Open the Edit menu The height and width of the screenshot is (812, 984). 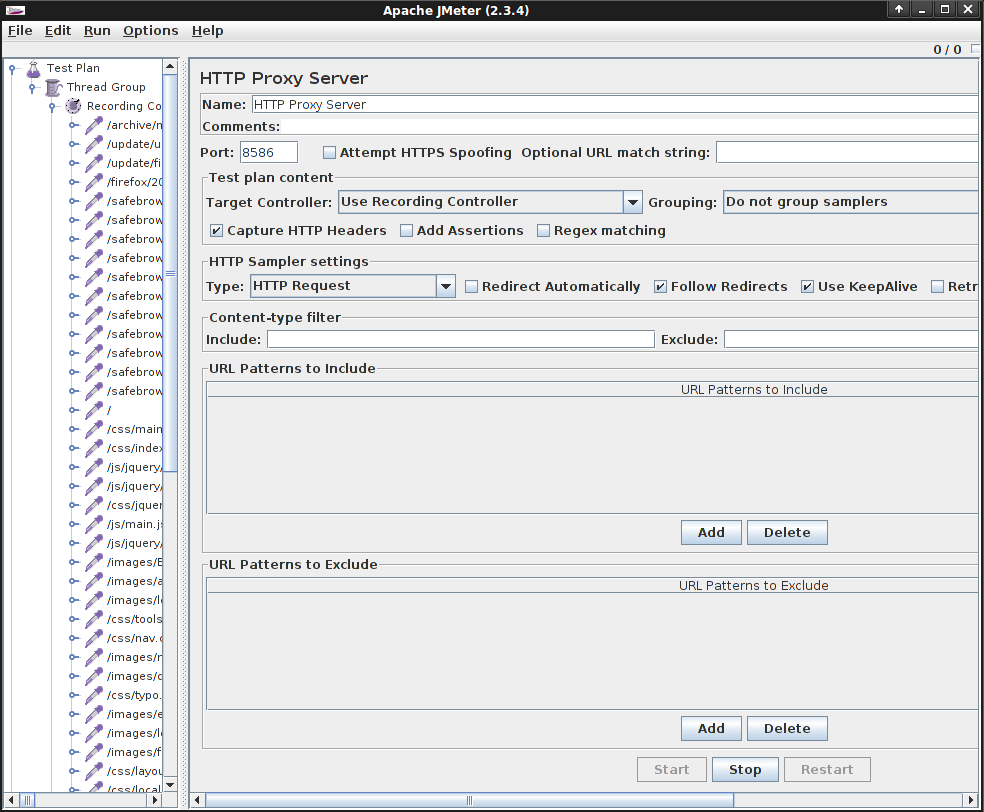click(58, 31)
